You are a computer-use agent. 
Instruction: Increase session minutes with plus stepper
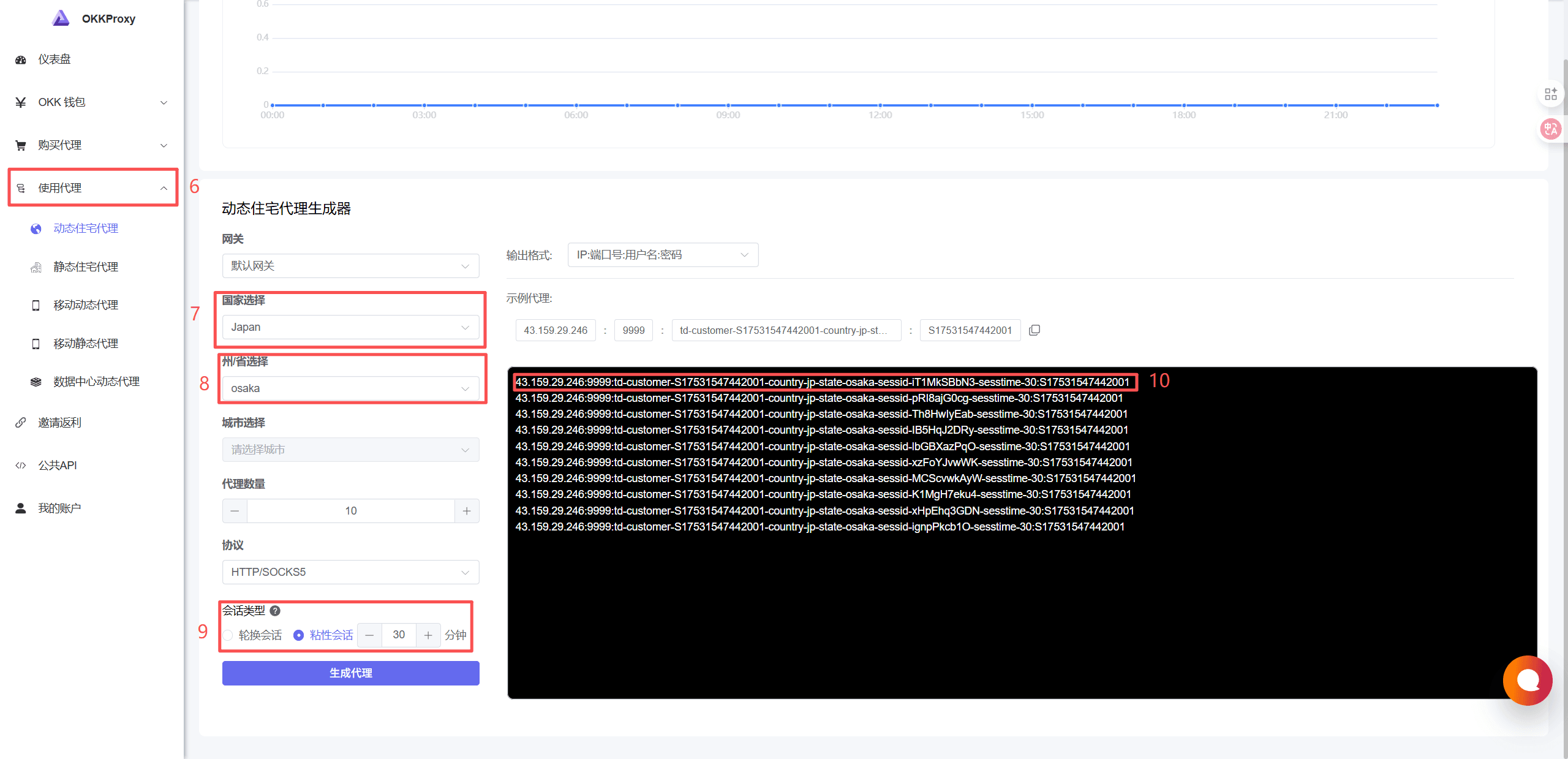click(428, 635)
